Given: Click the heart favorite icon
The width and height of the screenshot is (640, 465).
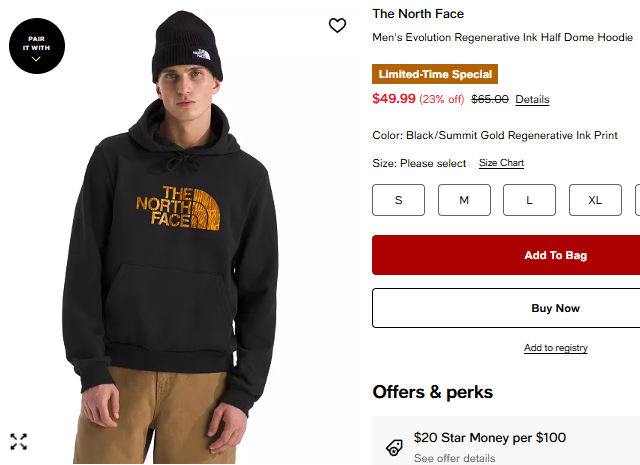Looking at the screenshot, I should (337, 25).
